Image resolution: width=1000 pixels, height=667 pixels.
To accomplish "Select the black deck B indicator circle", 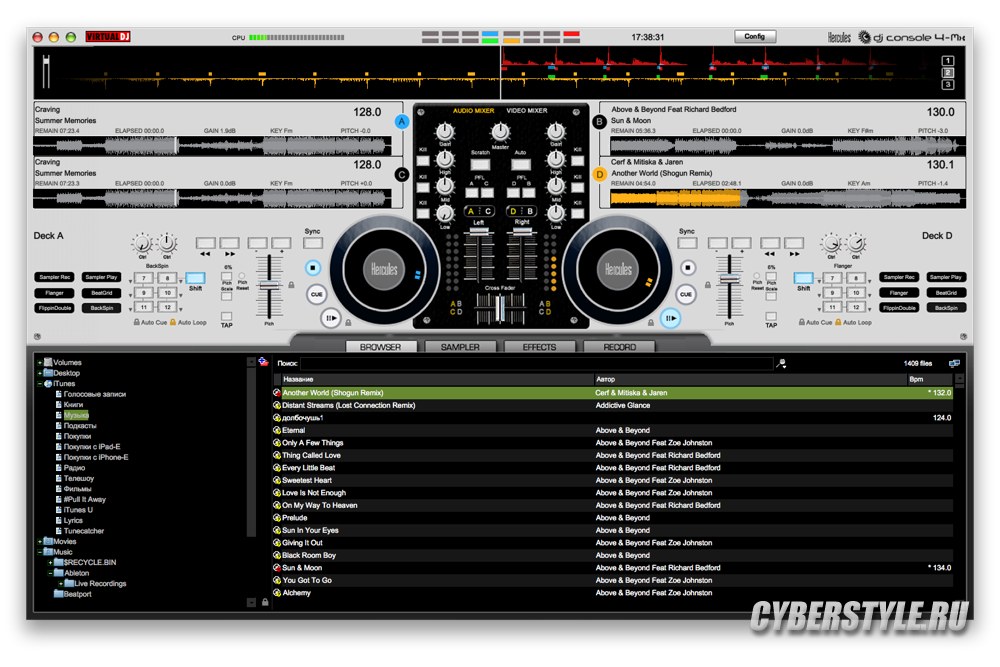I will (599, 121).
